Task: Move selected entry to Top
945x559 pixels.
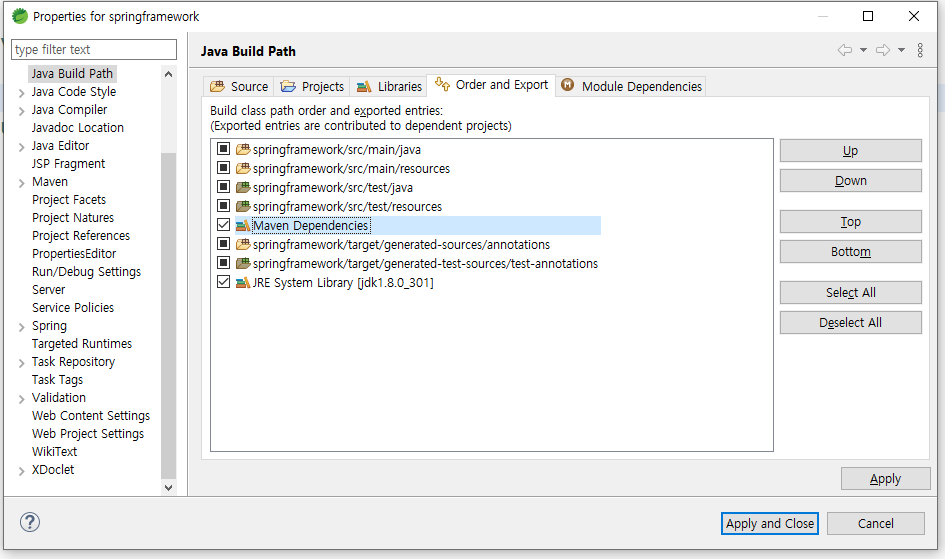Action: point(850,222)
